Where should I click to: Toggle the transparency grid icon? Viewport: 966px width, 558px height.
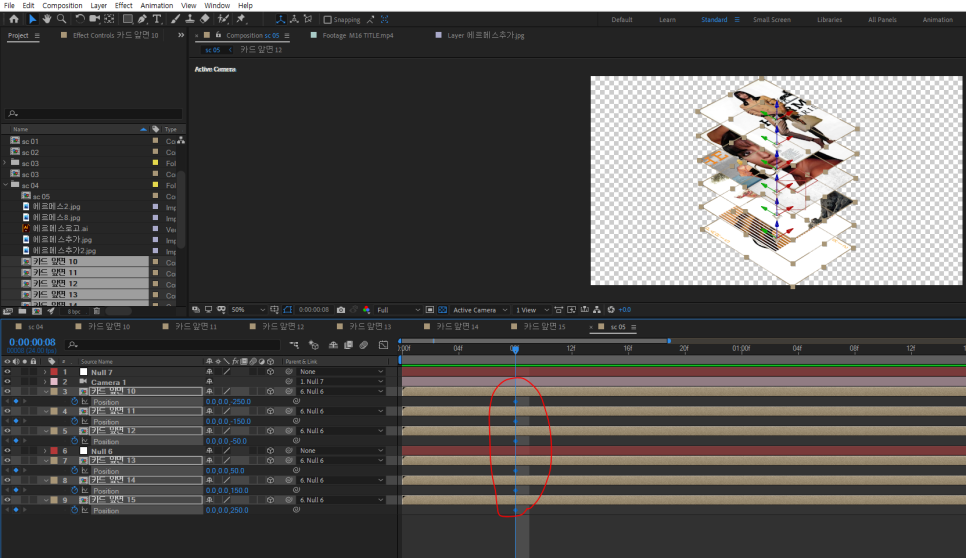(442, 310)
